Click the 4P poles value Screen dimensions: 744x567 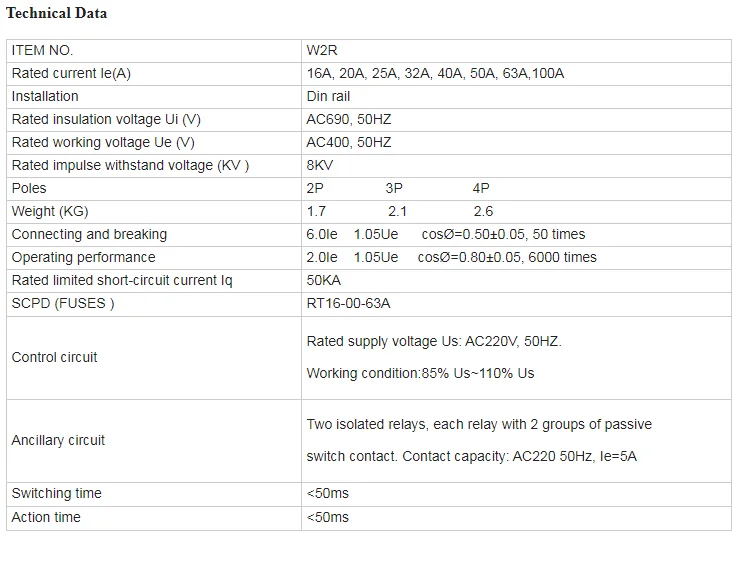coord(481,188)
